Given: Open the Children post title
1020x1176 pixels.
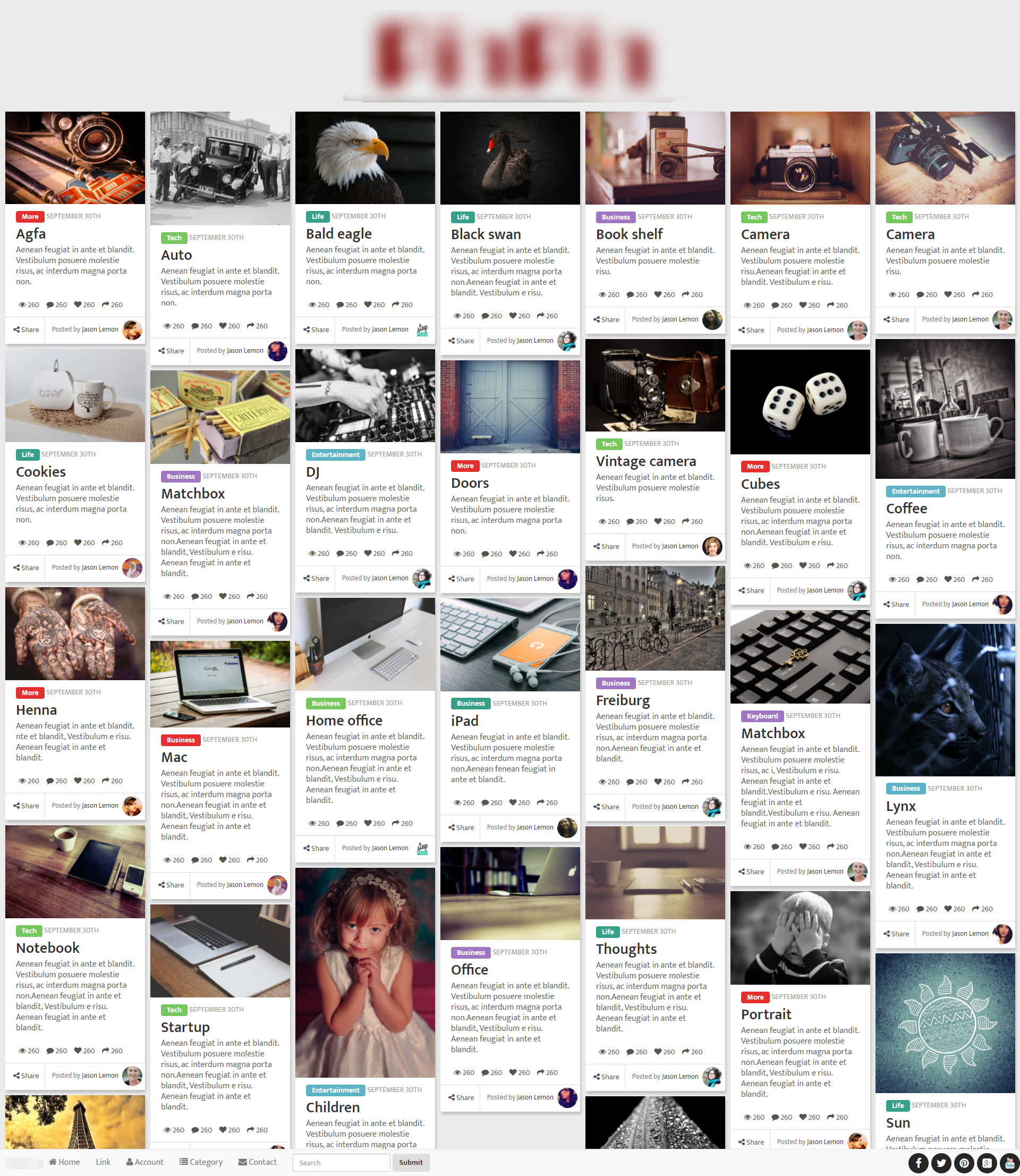Looking at the screenshot, I should coord(333,1107).
